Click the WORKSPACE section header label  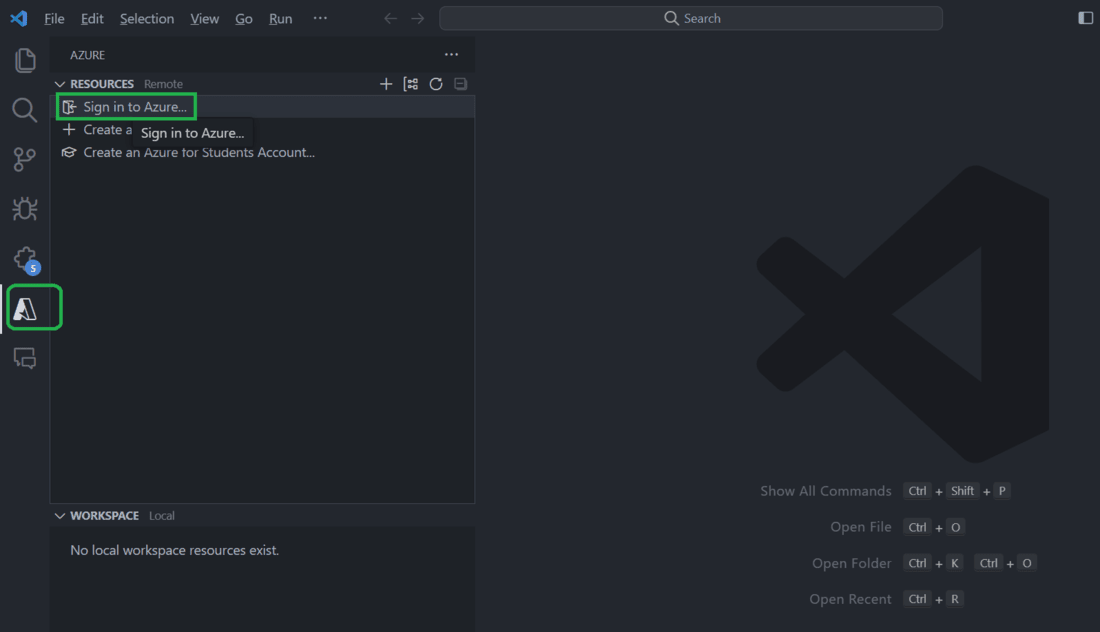point(105,516)
